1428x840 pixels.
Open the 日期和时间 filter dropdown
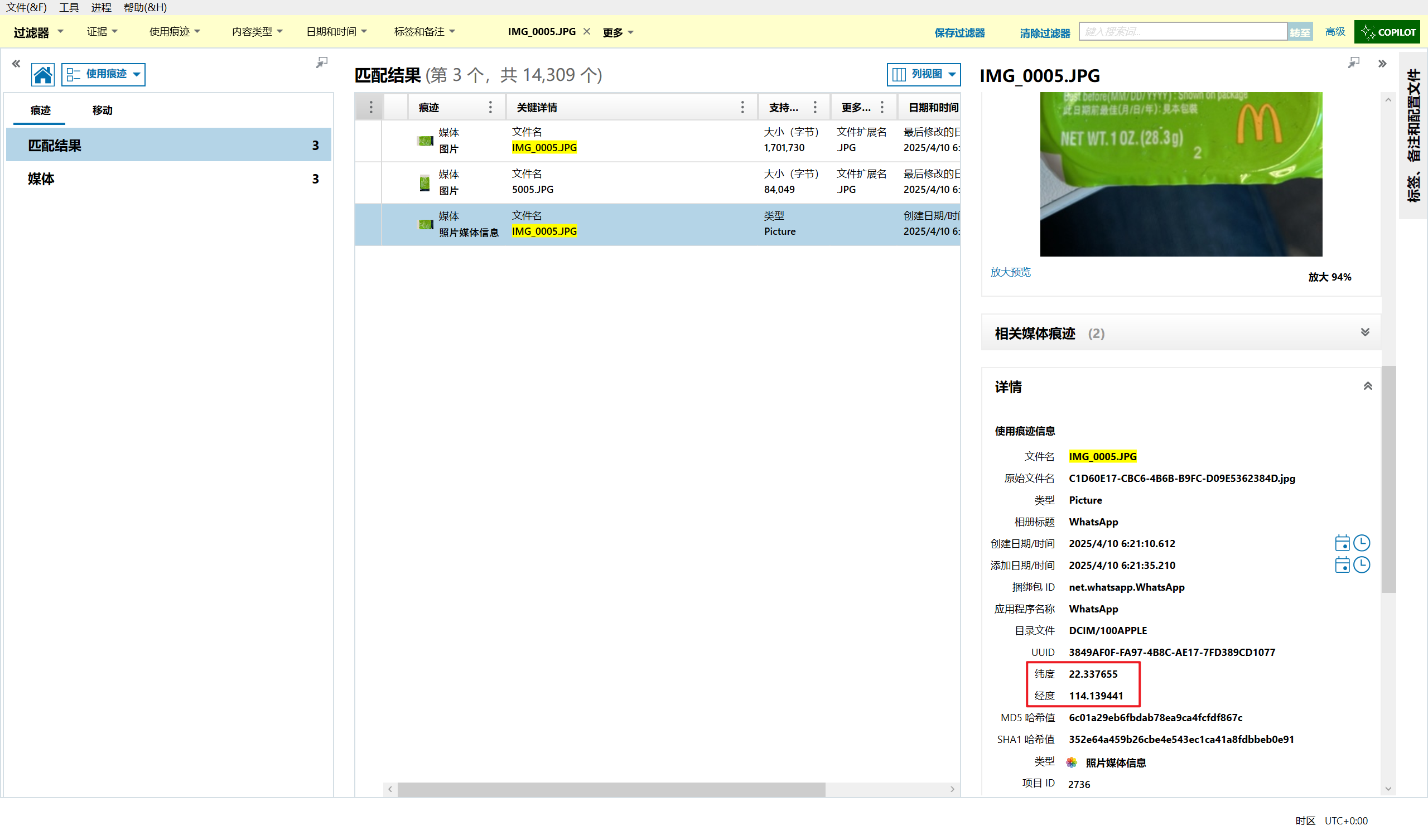[336, 32]
